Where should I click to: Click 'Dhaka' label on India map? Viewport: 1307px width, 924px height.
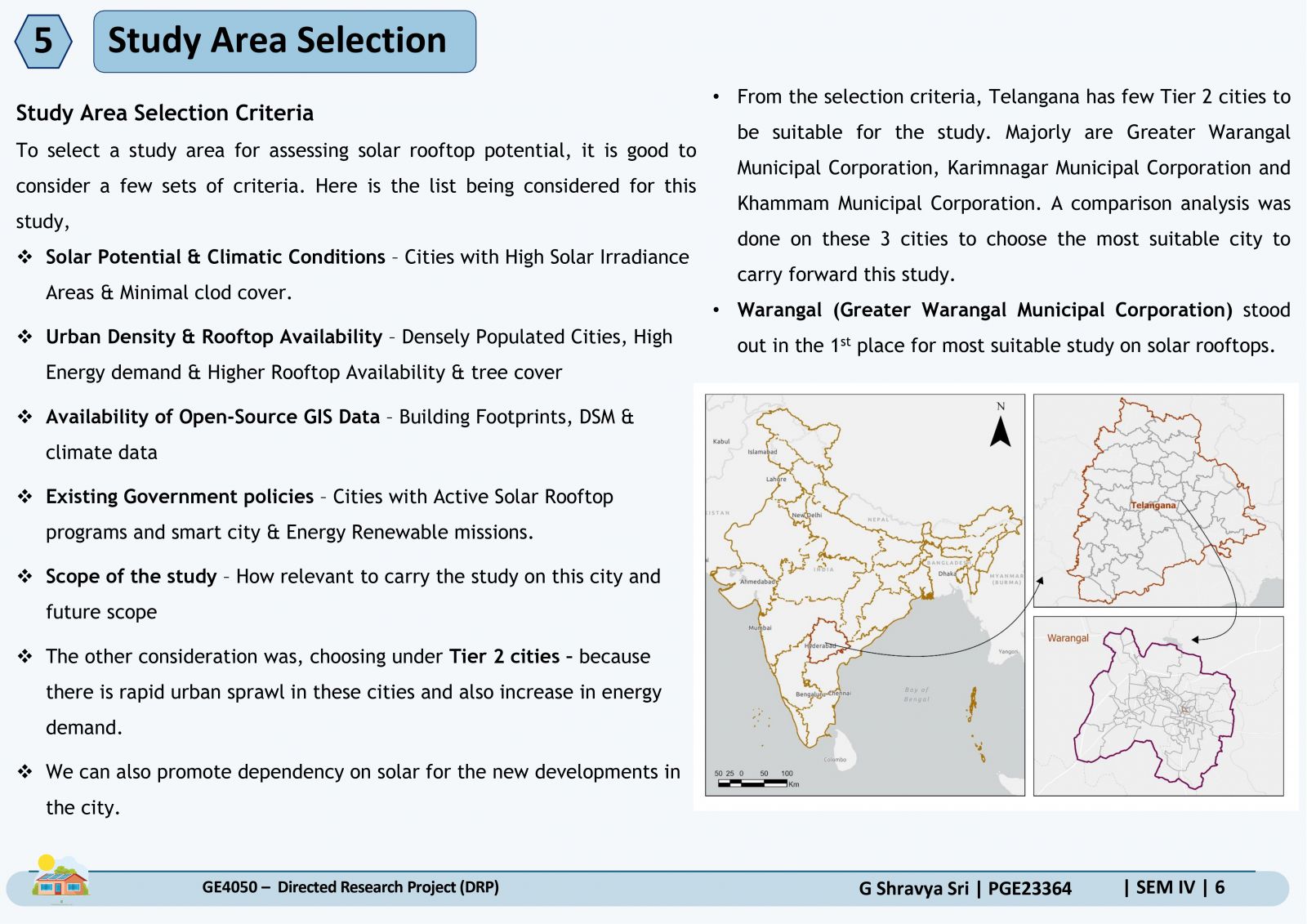click(x=947, y=574)
